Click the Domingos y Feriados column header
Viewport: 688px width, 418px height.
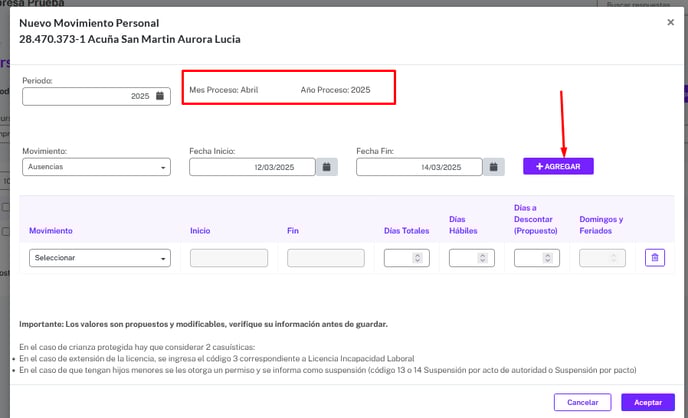click(x=601, y=225)
